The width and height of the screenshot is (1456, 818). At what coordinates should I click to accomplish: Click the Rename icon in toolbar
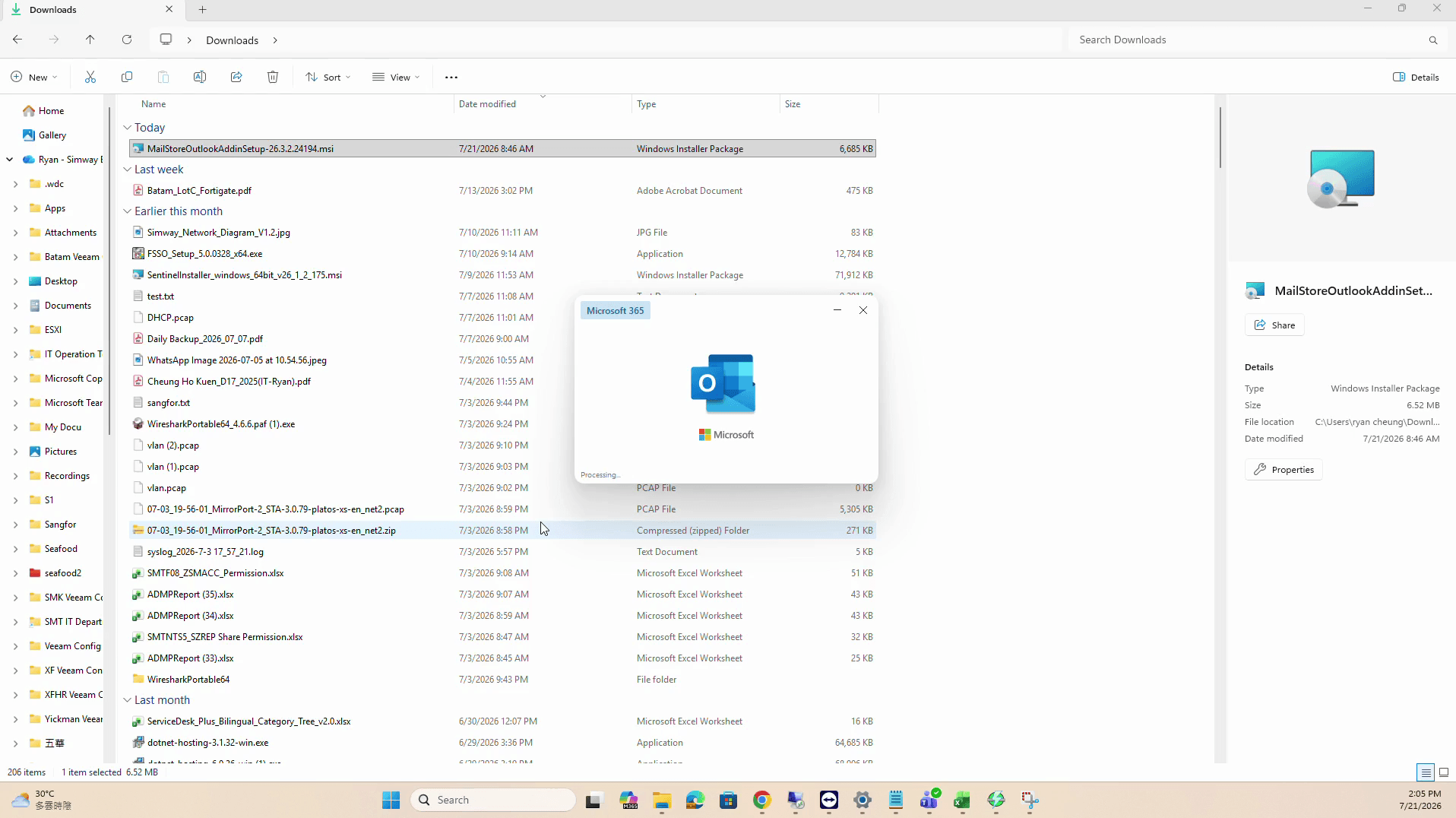[200, 77]
